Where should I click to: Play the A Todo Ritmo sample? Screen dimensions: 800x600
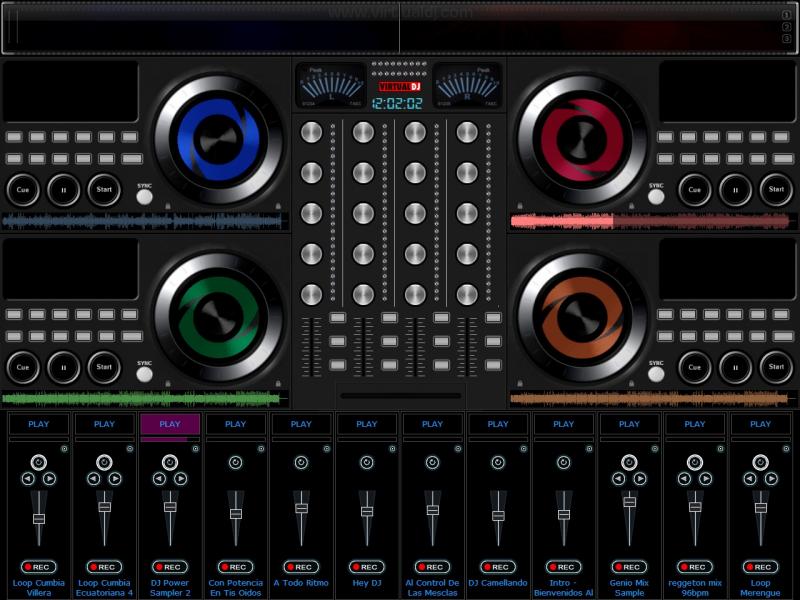[302, 424]
